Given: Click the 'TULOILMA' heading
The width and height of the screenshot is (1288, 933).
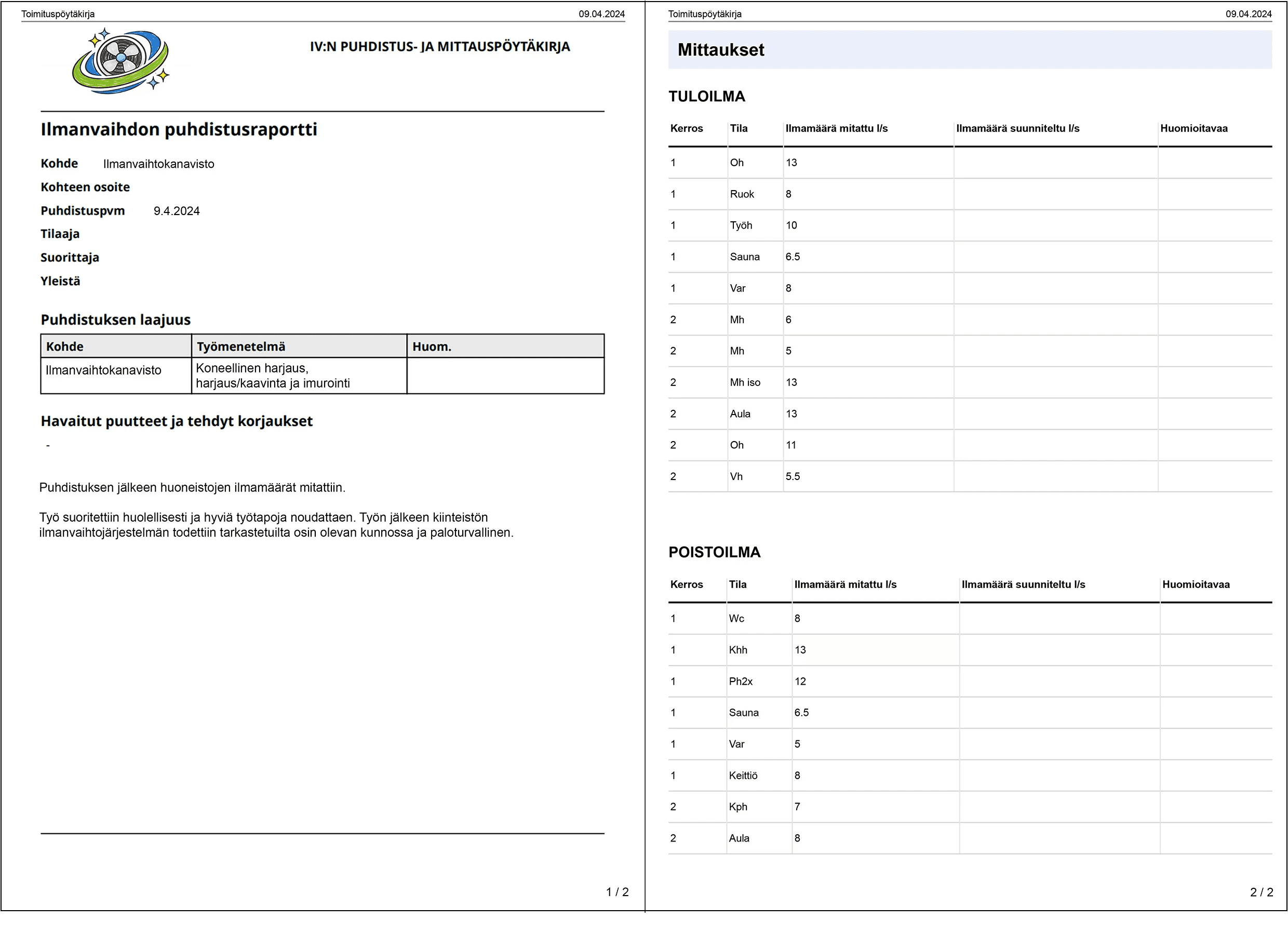Looking at the screenshot, I should pyautogui.click(x=707, y=97).
